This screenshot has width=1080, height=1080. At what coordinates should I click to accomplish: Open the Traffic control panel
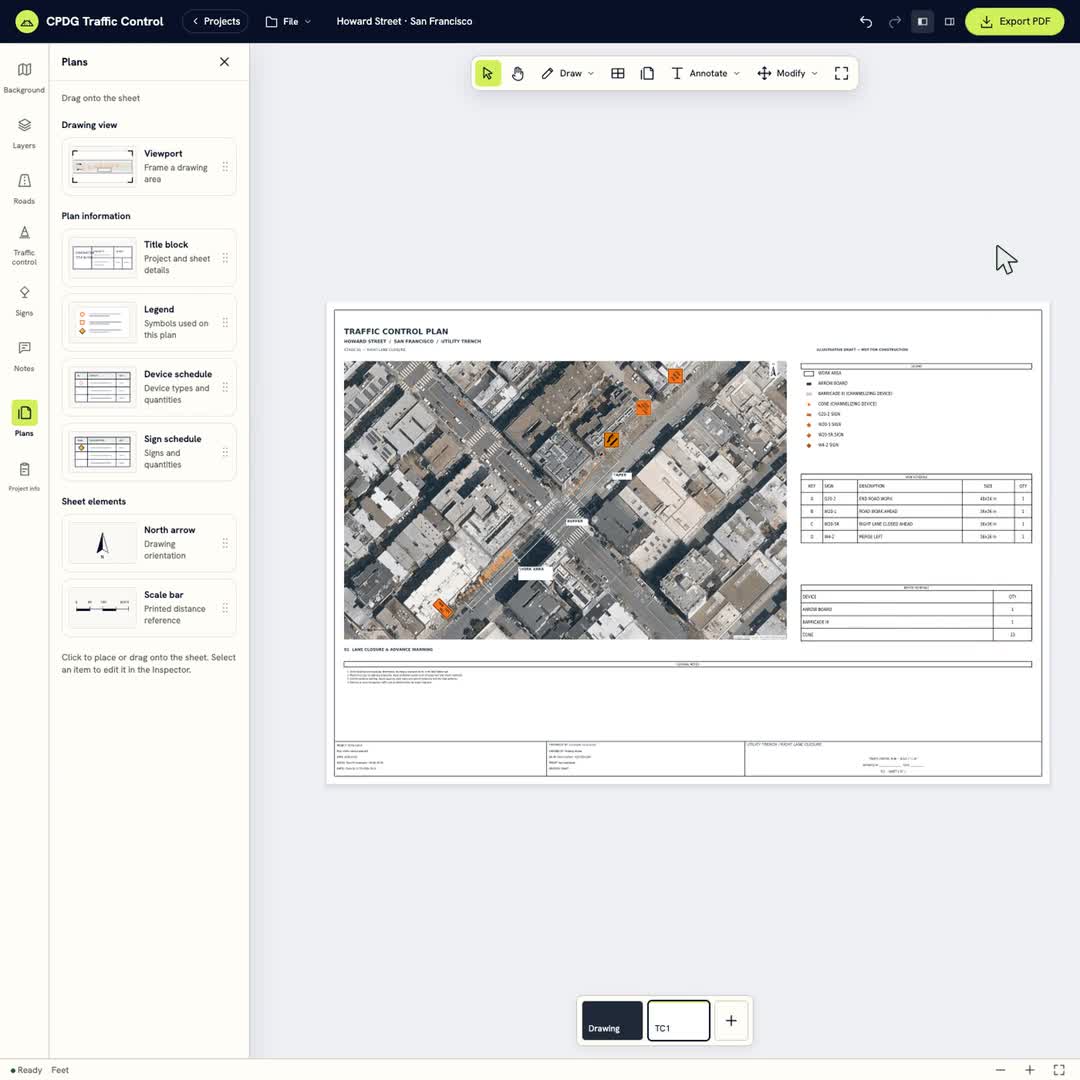click(x=24, y=246)
